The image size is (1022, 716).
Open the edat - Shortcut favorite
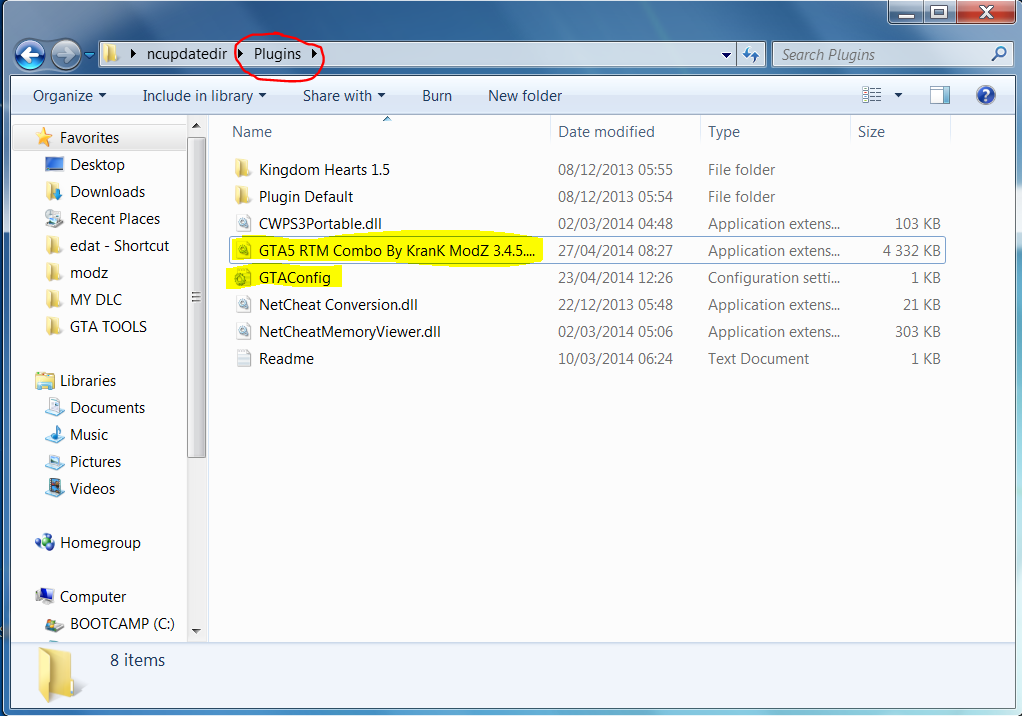coord(119,246)
